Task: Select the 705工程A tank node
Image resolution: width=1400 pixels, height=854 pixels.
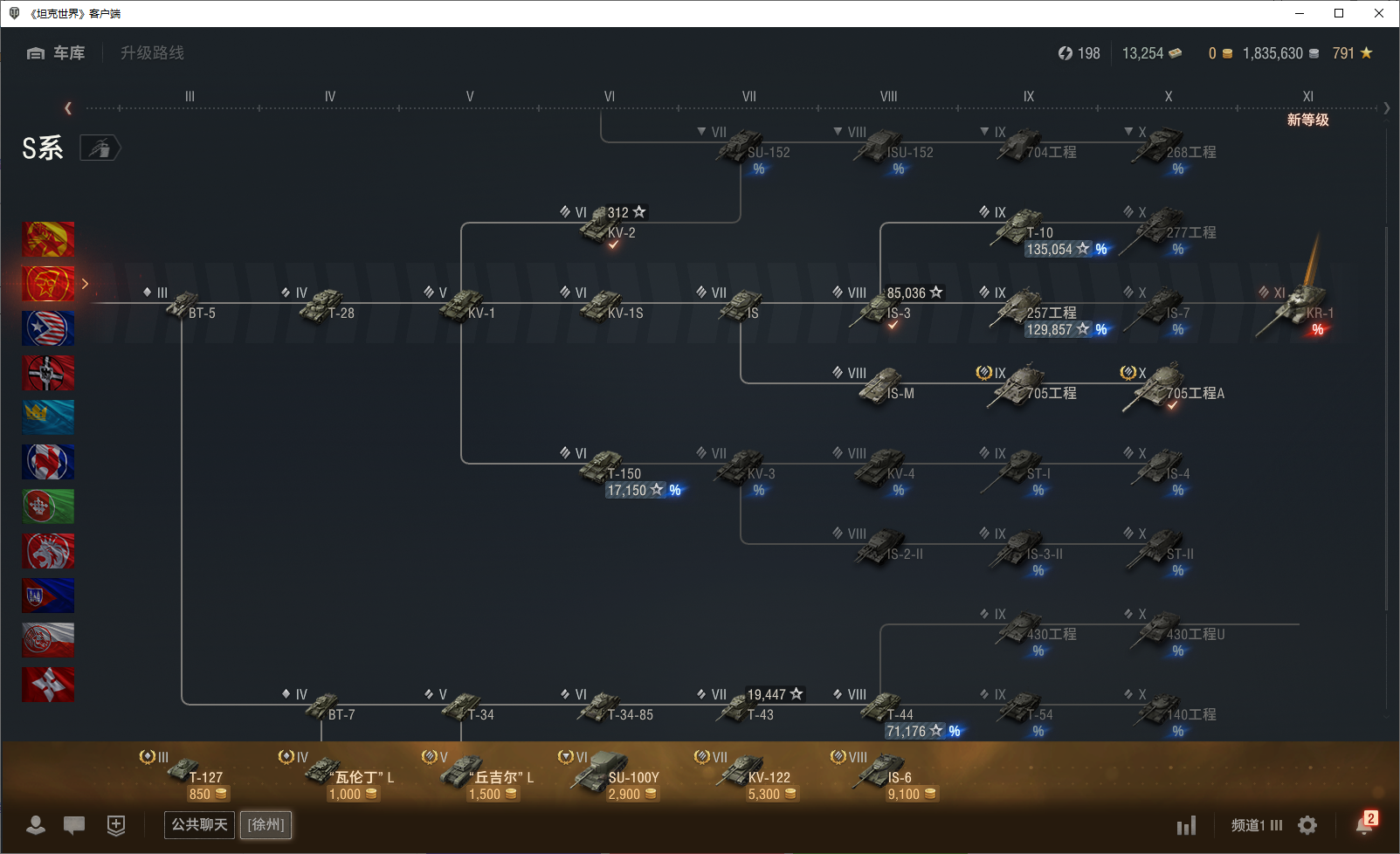Action: (x=1174, y=387)
